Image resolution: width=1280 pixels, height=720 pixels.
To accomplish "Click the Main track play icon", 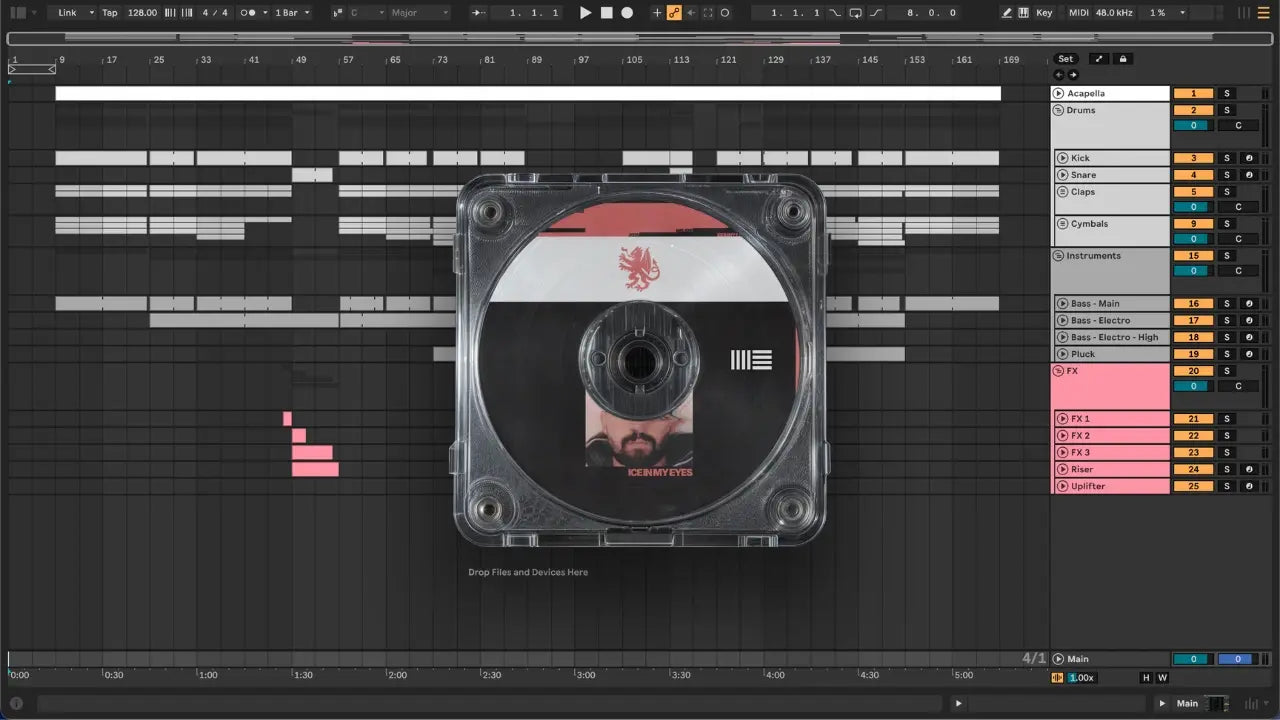I will (x=1059, y=659).
